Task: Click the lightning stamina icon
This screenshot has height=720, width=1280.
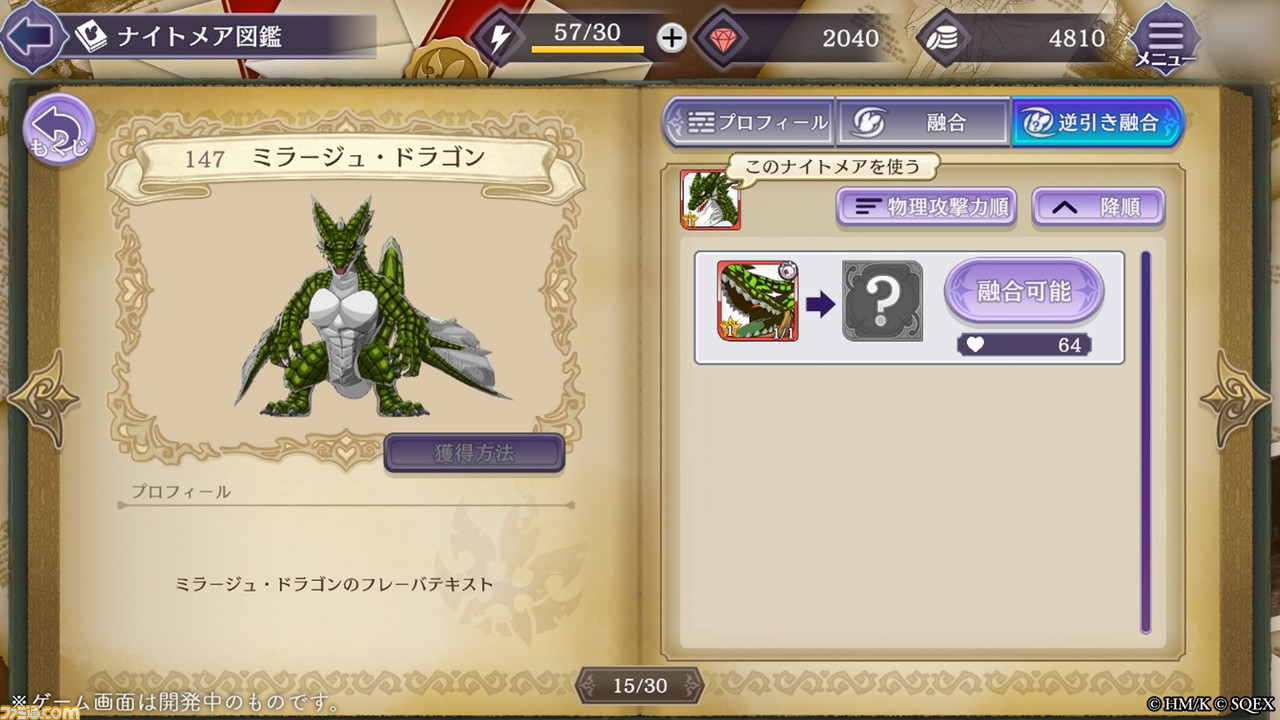Action: (498, 39)
